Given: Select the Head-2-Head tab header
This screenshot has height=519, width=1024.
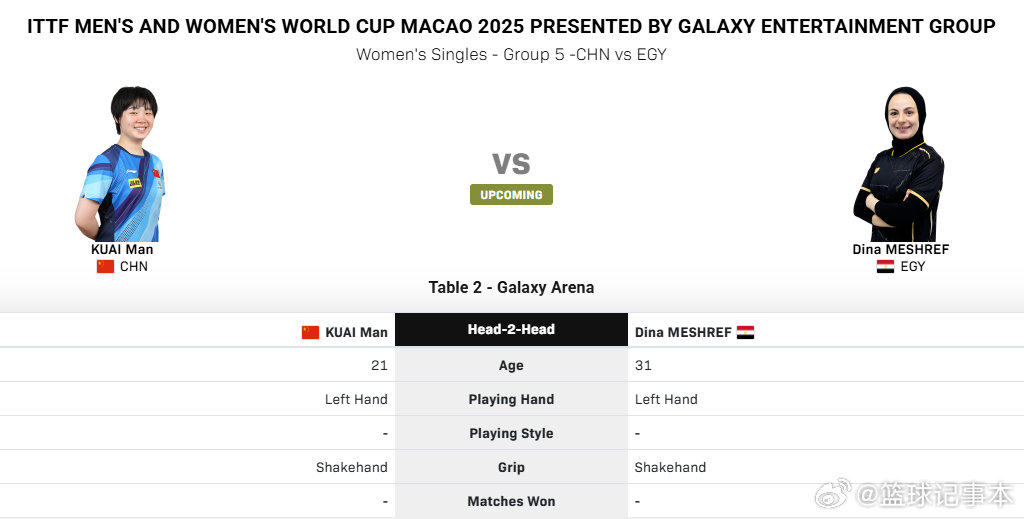Looking at the screenshot, I should point(511,330).
